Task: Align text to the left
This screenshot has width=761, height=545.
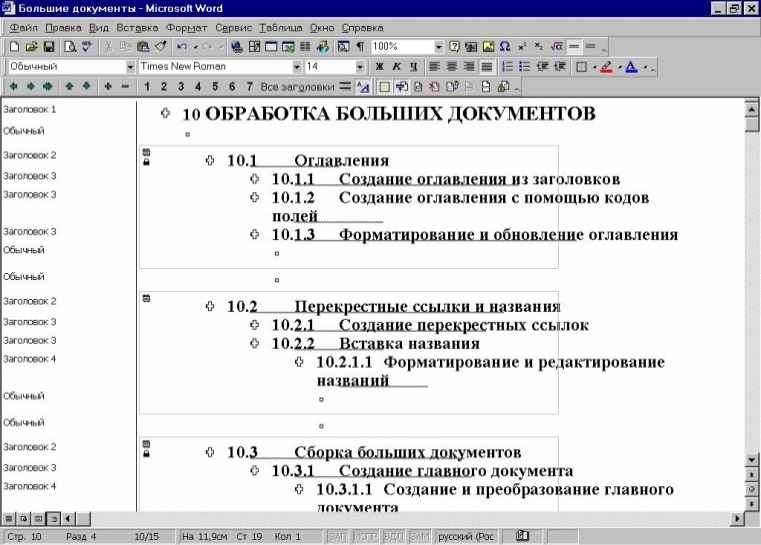Action: pos(434,66)
